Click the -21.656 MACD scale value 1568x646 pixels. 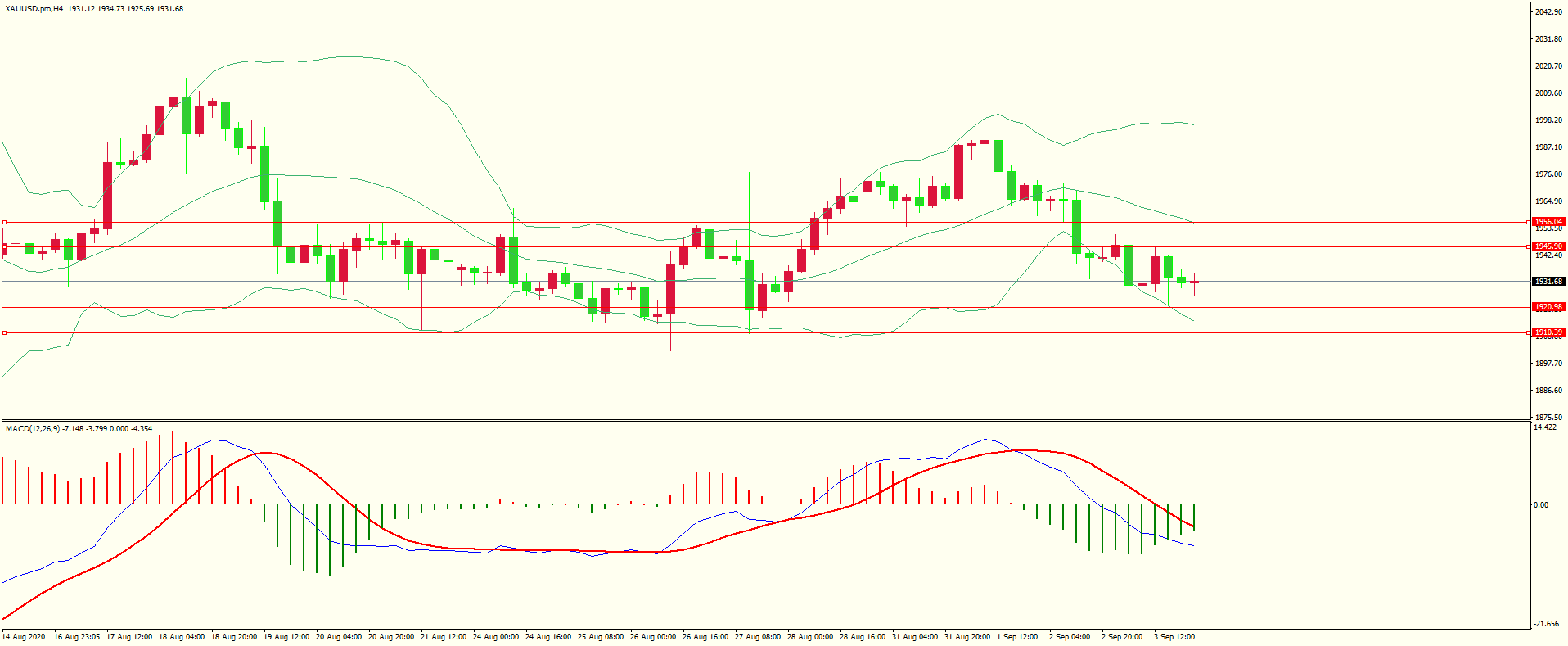pos(1547,624)
